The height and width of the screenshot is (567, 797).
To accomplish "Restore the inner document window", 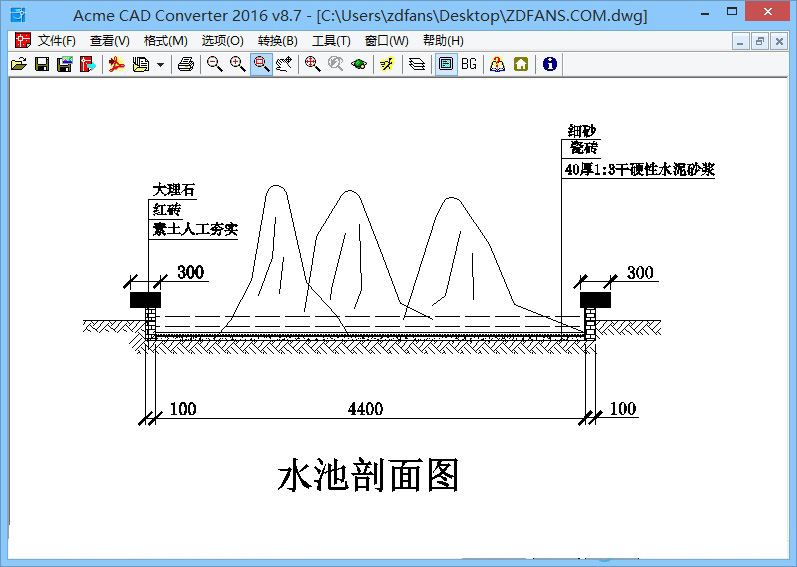I will (x=759, y=41).
